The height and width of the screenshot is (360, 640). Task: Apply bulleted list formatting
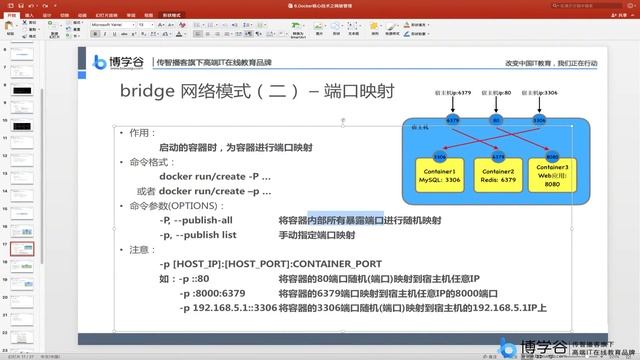coord(198,25)
